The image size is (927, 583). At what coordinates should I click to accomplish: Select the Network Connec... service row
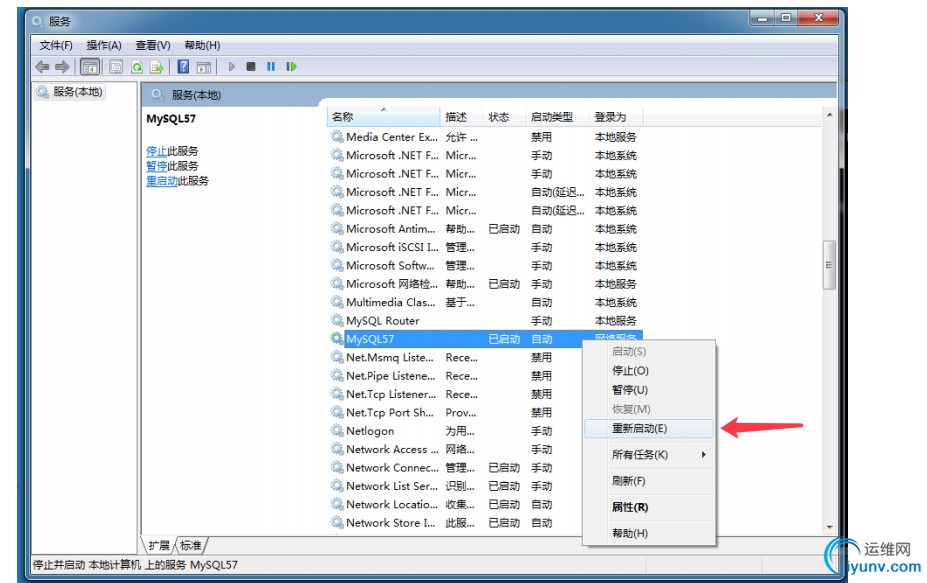point(455,467)
